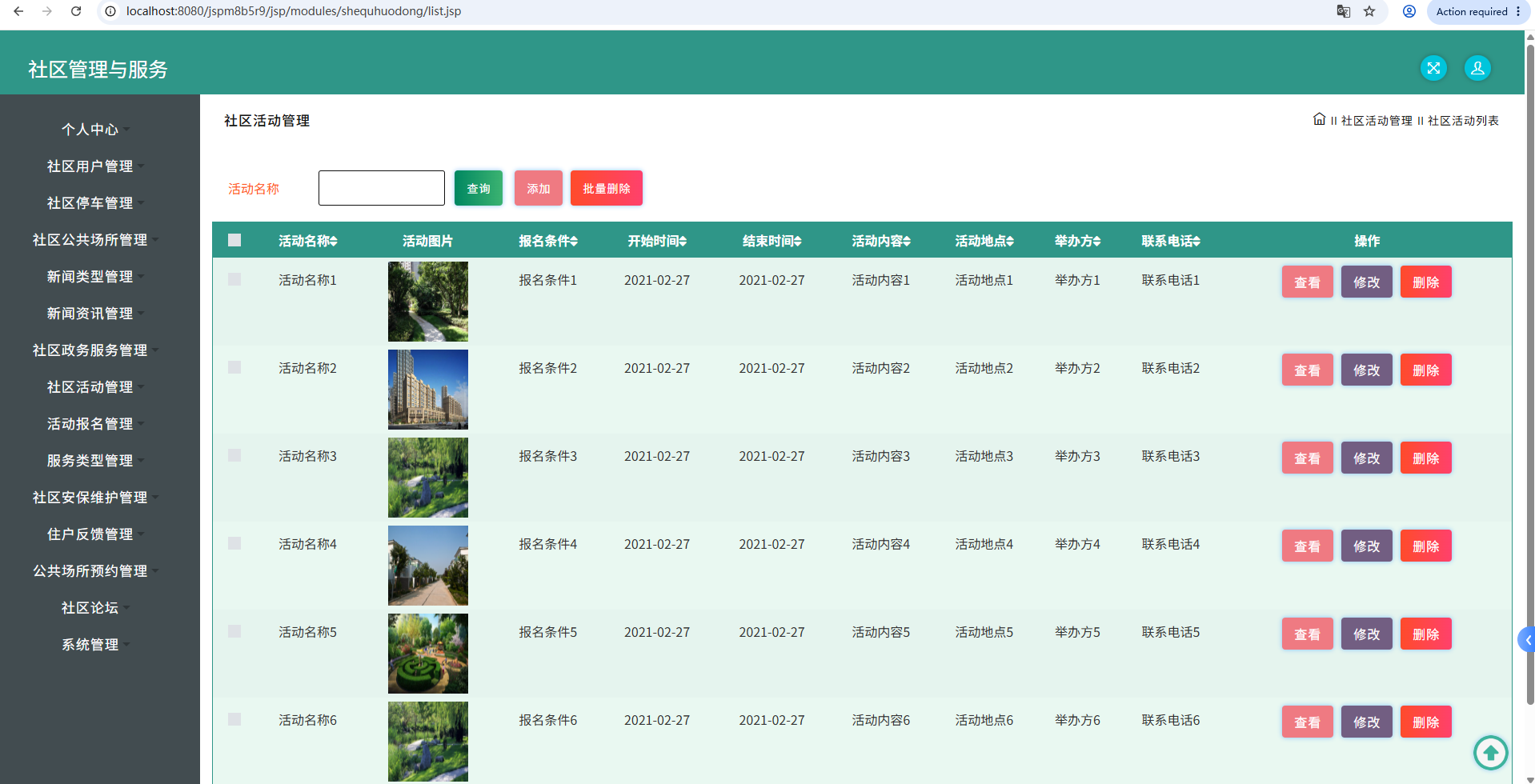This screenshot has width=1535, height=784.
Task: Open the 社区论坛 menu item
Action: click(95, 608)
